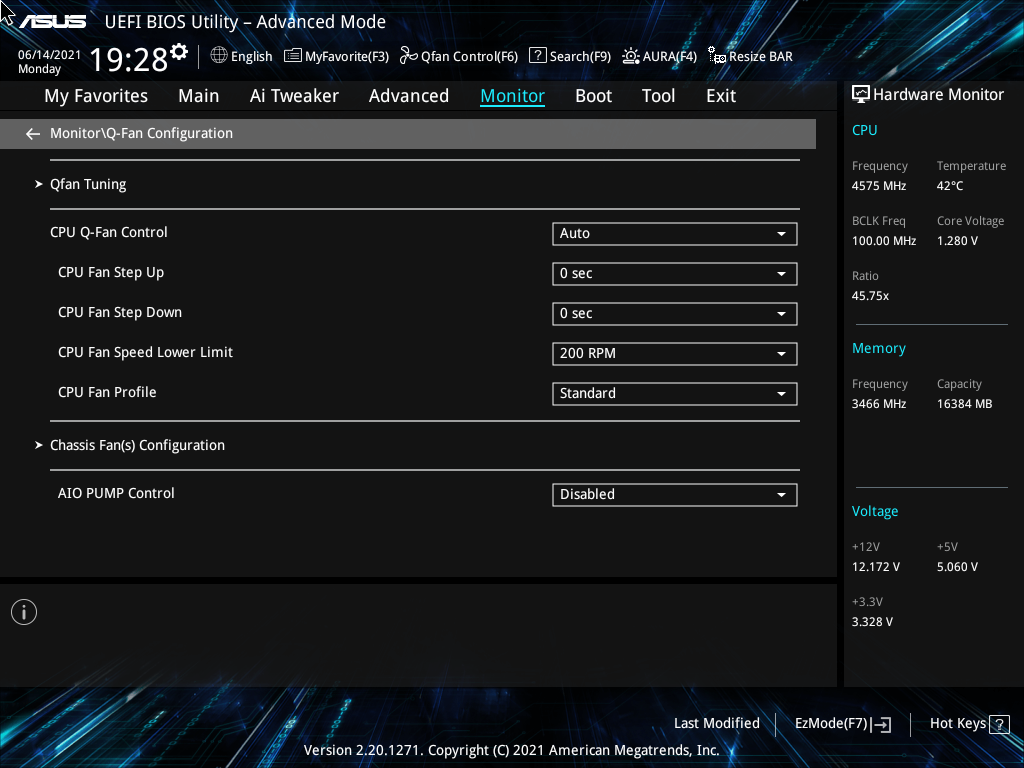
Task: Open the CPU Fan Speed Lower Limit dropdown
Action: (675, 354)
